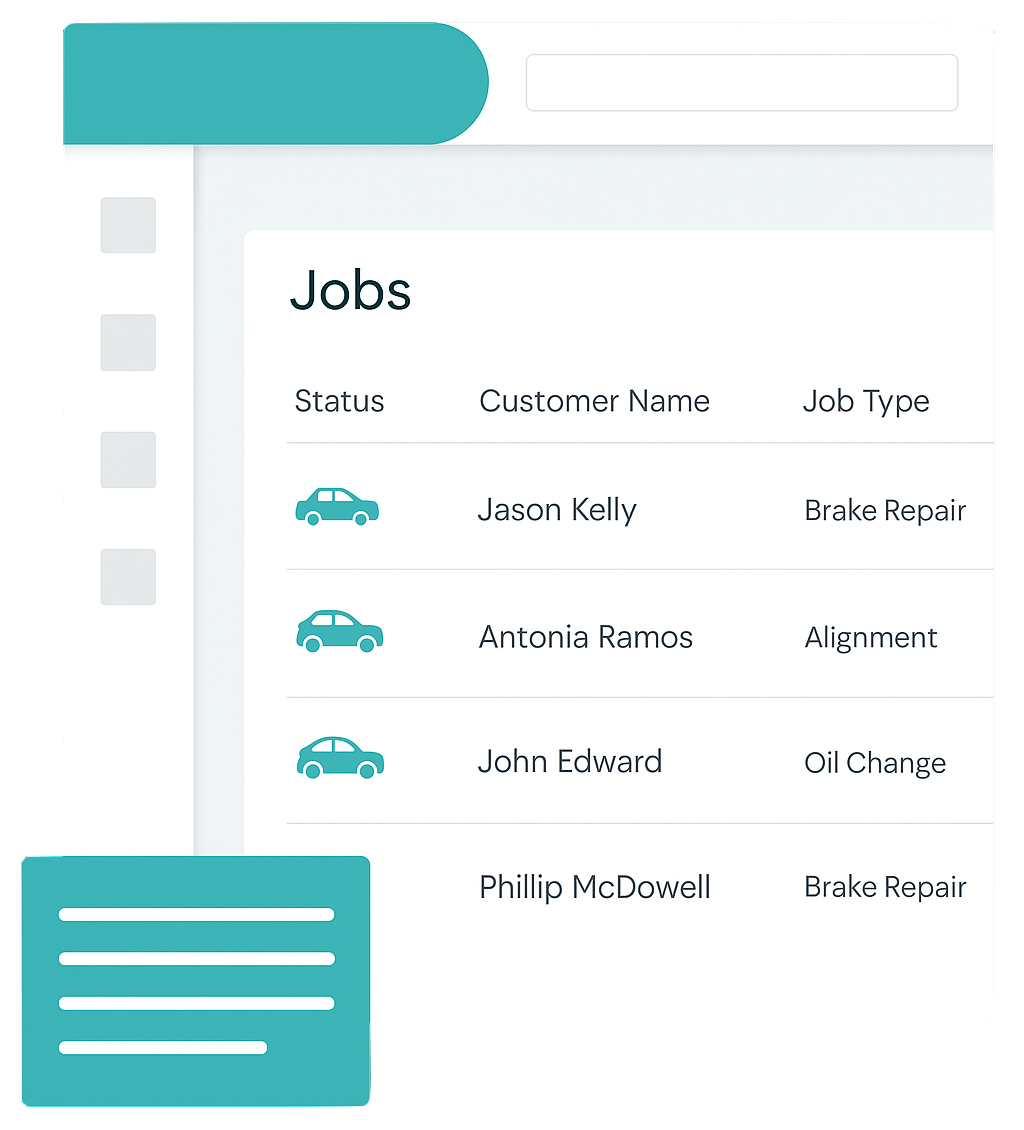This screenshot has height=1130, width=1024.
Task: Open customer John Edward
Action: (570, 762)
